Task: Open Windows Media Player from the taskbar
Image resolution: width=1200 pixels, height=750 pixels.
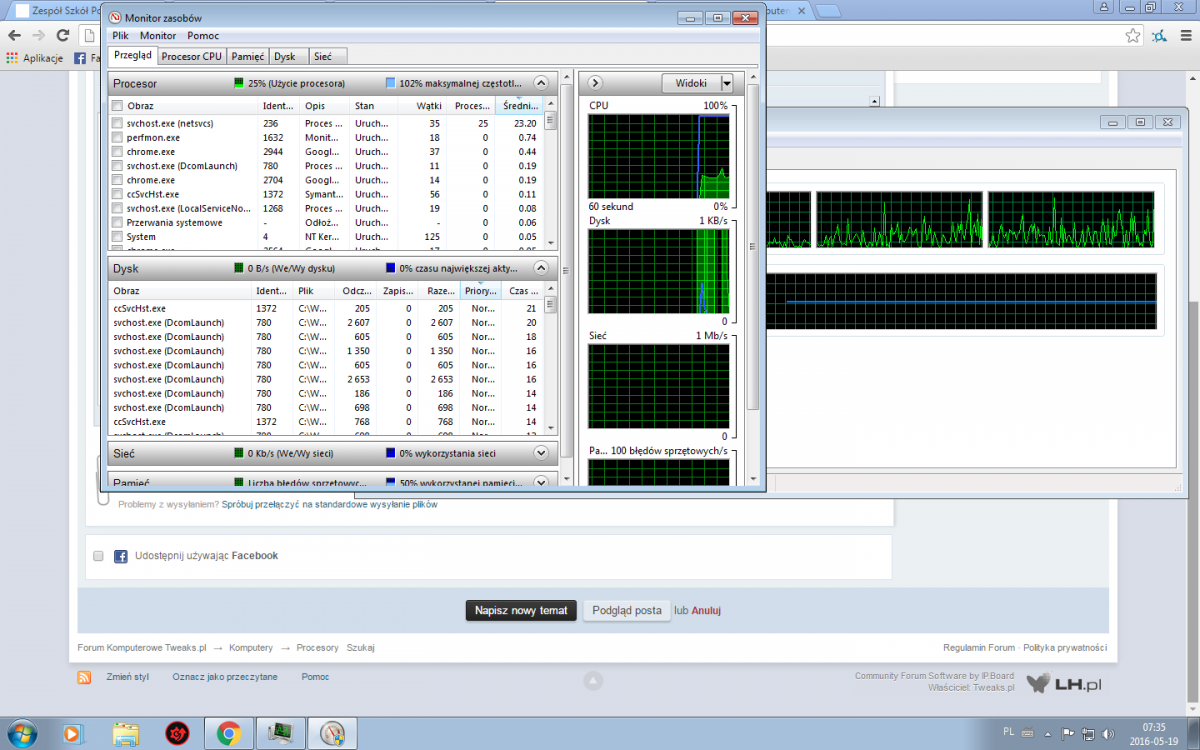Action: pyautogui.click(x=74, y=733)
